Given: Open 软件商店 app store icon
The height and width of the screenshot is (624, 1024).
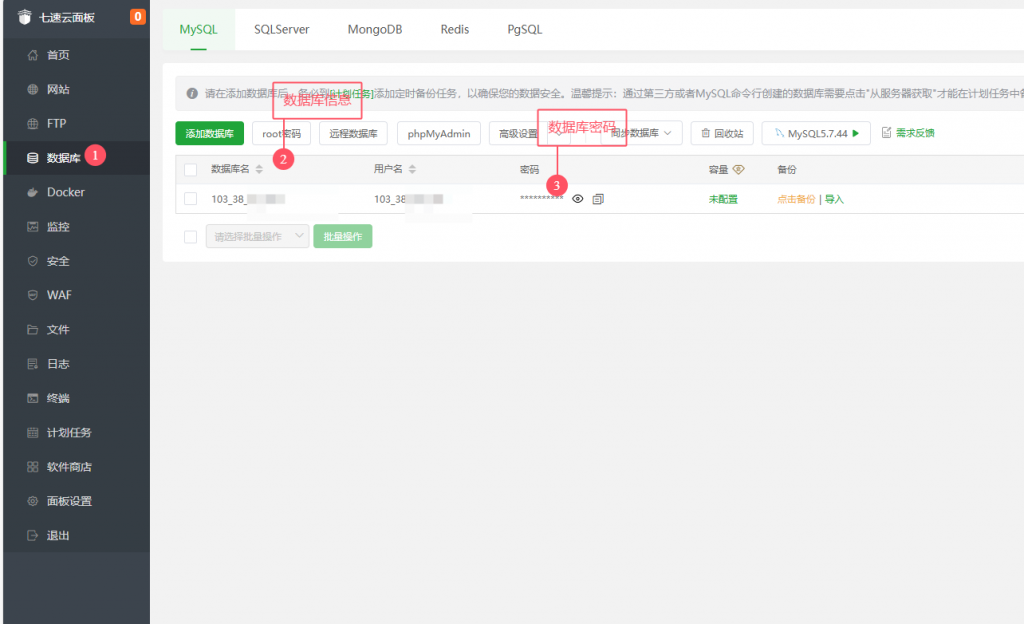Looking at the screenshot, I should pos(33,467).
